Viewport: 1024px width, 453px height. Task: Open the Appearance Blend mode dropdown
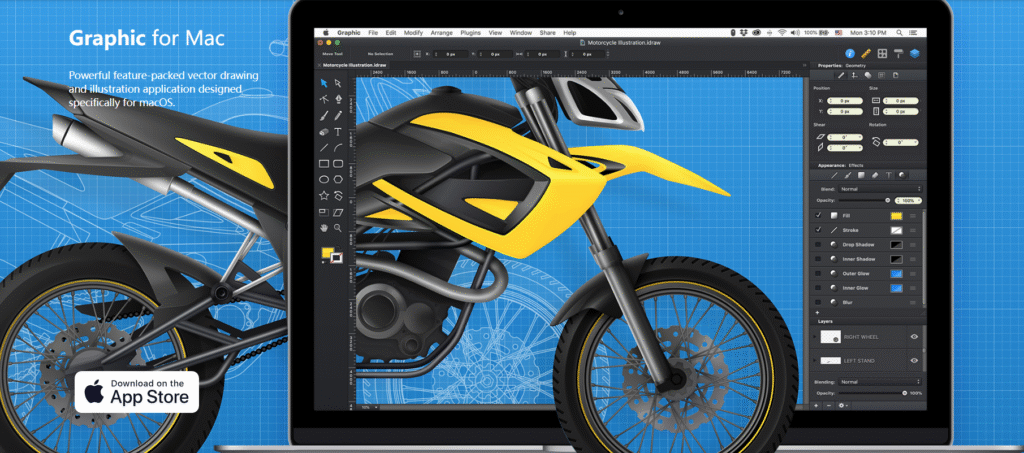point(880,189)
